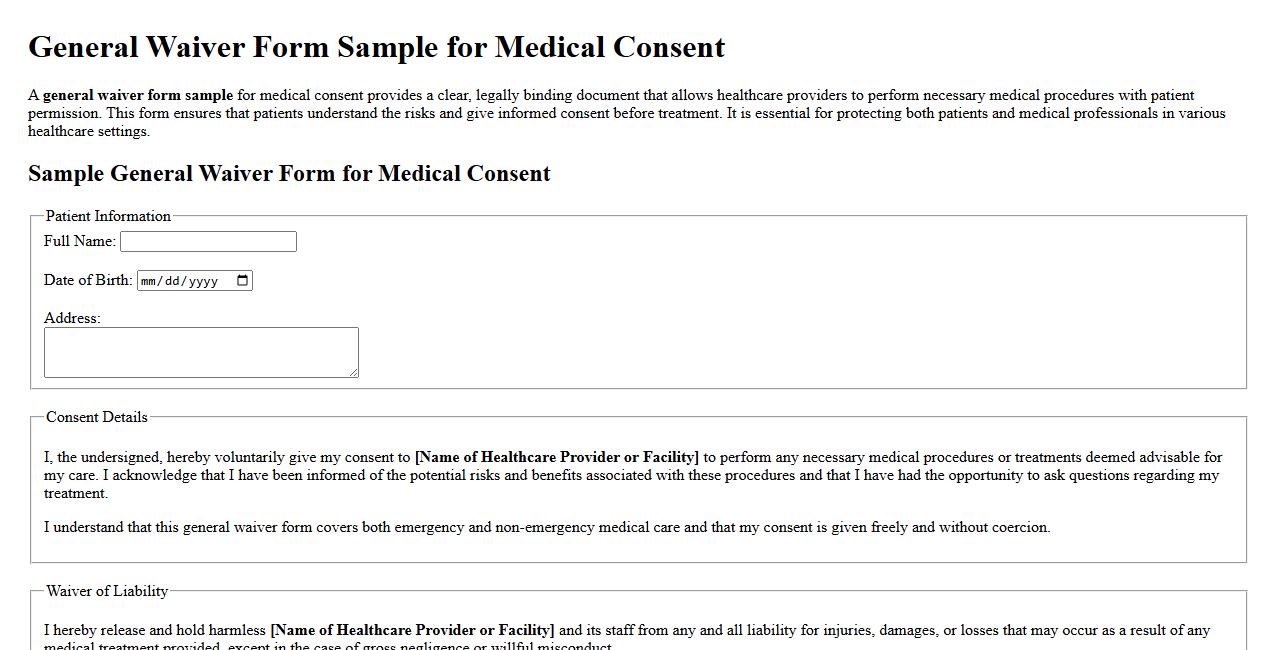Click the Date of Birth label text
The height and width of the screenshot is (650, 1278).
88,280
